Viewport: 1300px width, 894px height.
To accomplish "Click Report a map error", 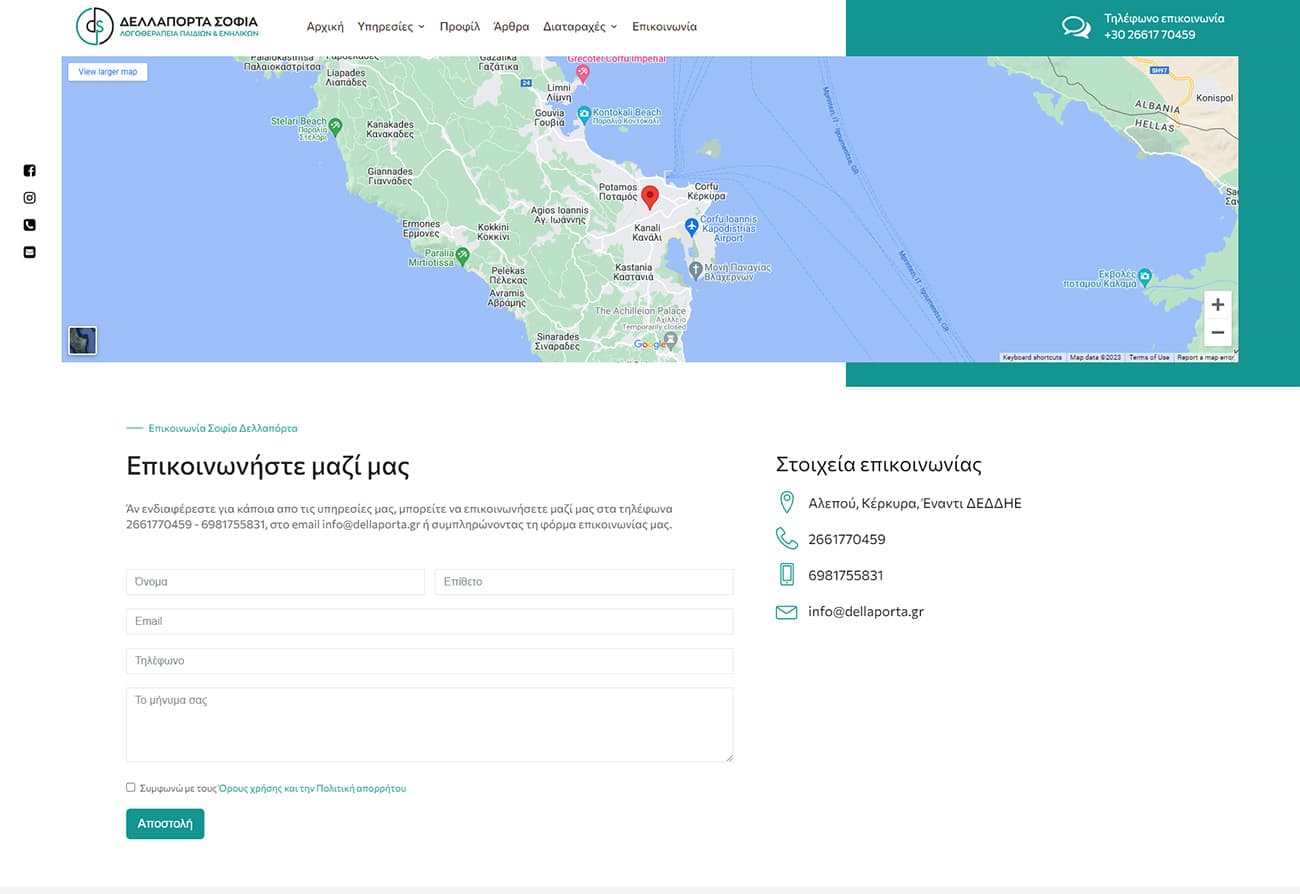I will [x=1205, y=357].
